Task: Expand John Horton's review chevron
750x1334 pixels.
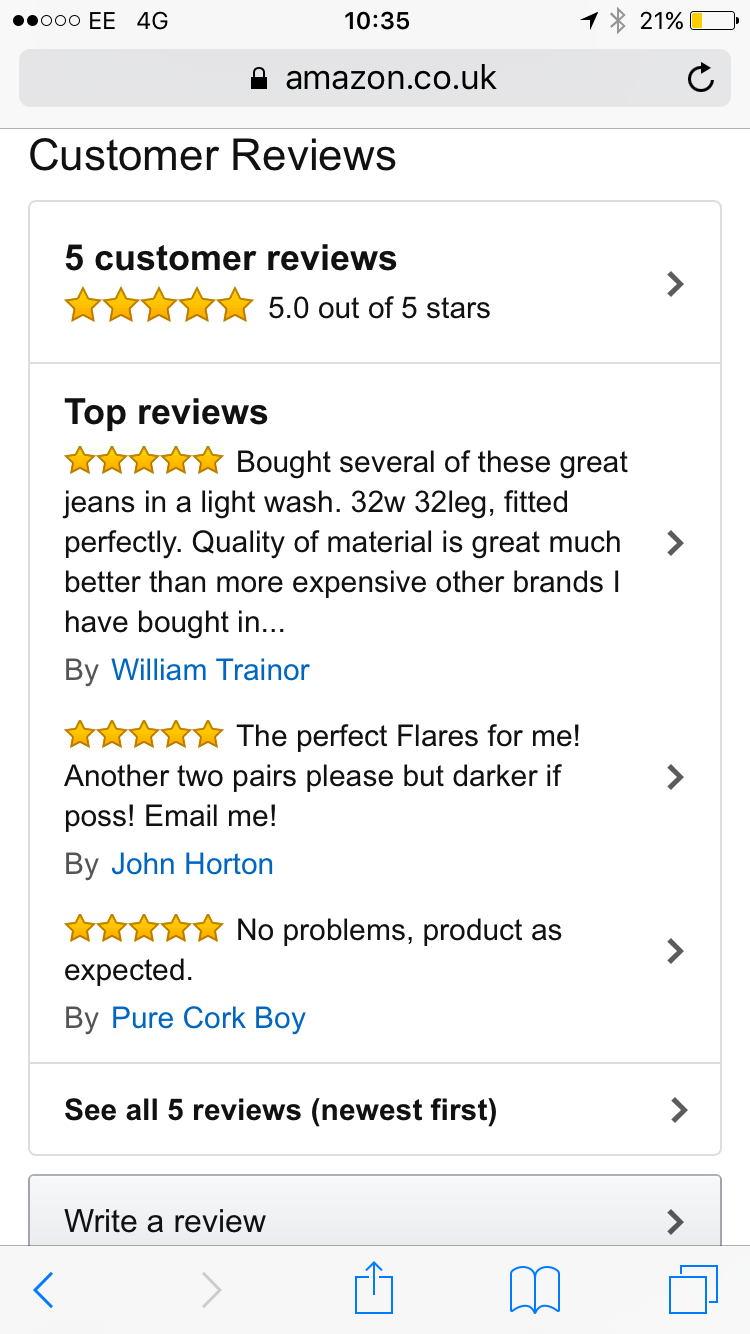Action: point(675,776)
